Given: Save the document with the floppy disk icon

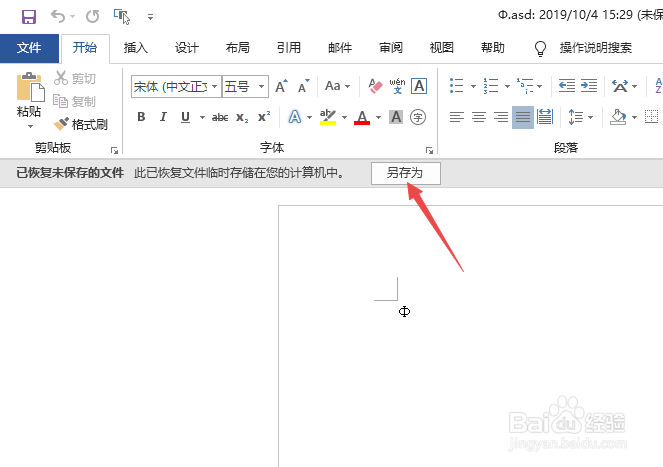Looking at the screenshot, I should pos(29,16).
